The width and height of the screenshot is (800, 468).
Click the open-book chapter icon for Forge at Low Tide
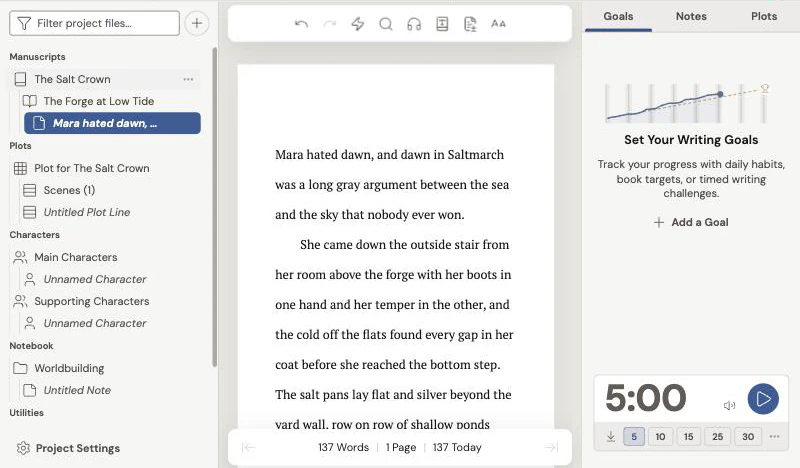click(x=30, y=101)
